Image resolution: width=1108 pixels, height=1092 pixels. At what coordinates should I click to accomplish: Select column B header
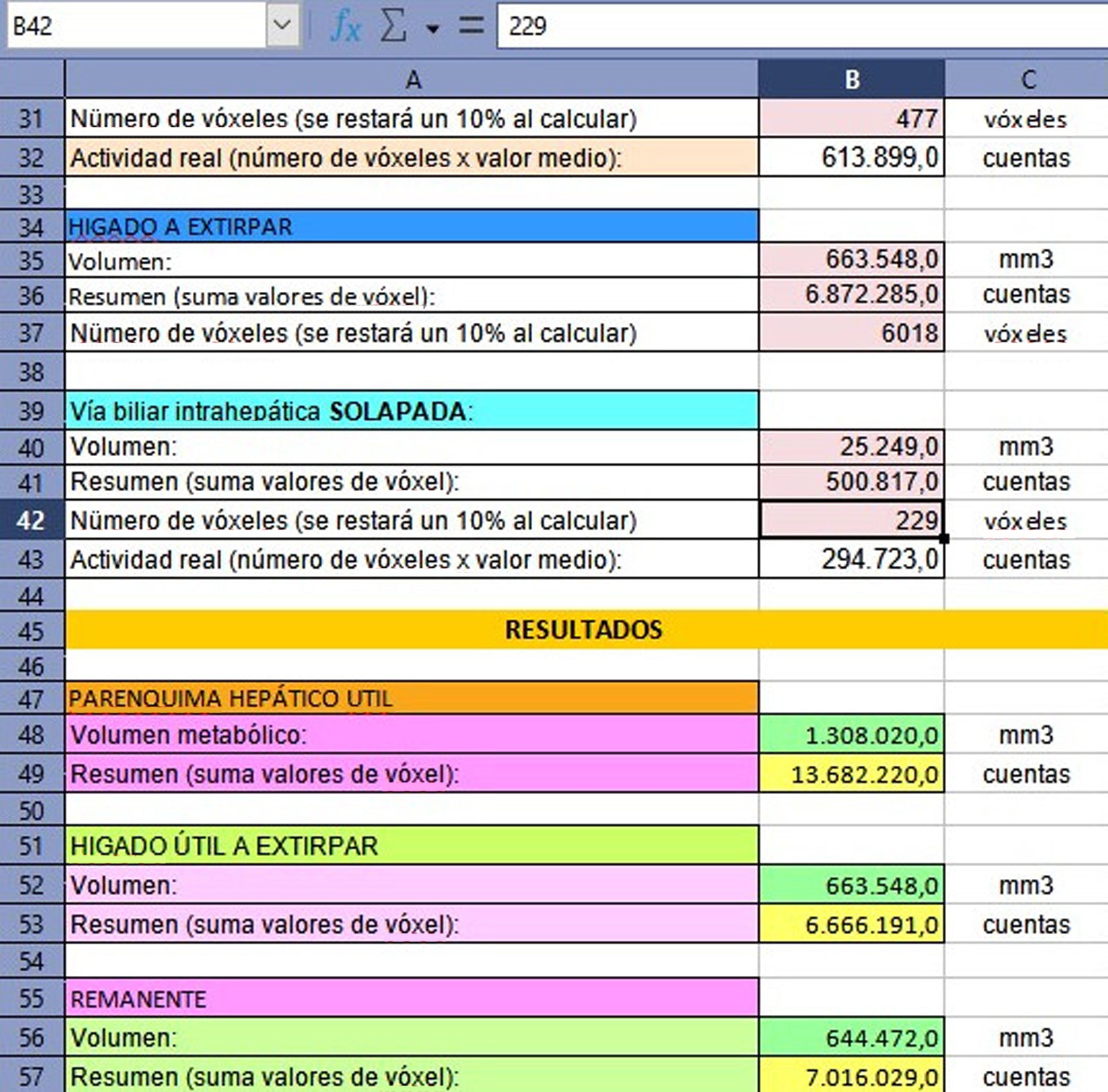click(851, 80)
